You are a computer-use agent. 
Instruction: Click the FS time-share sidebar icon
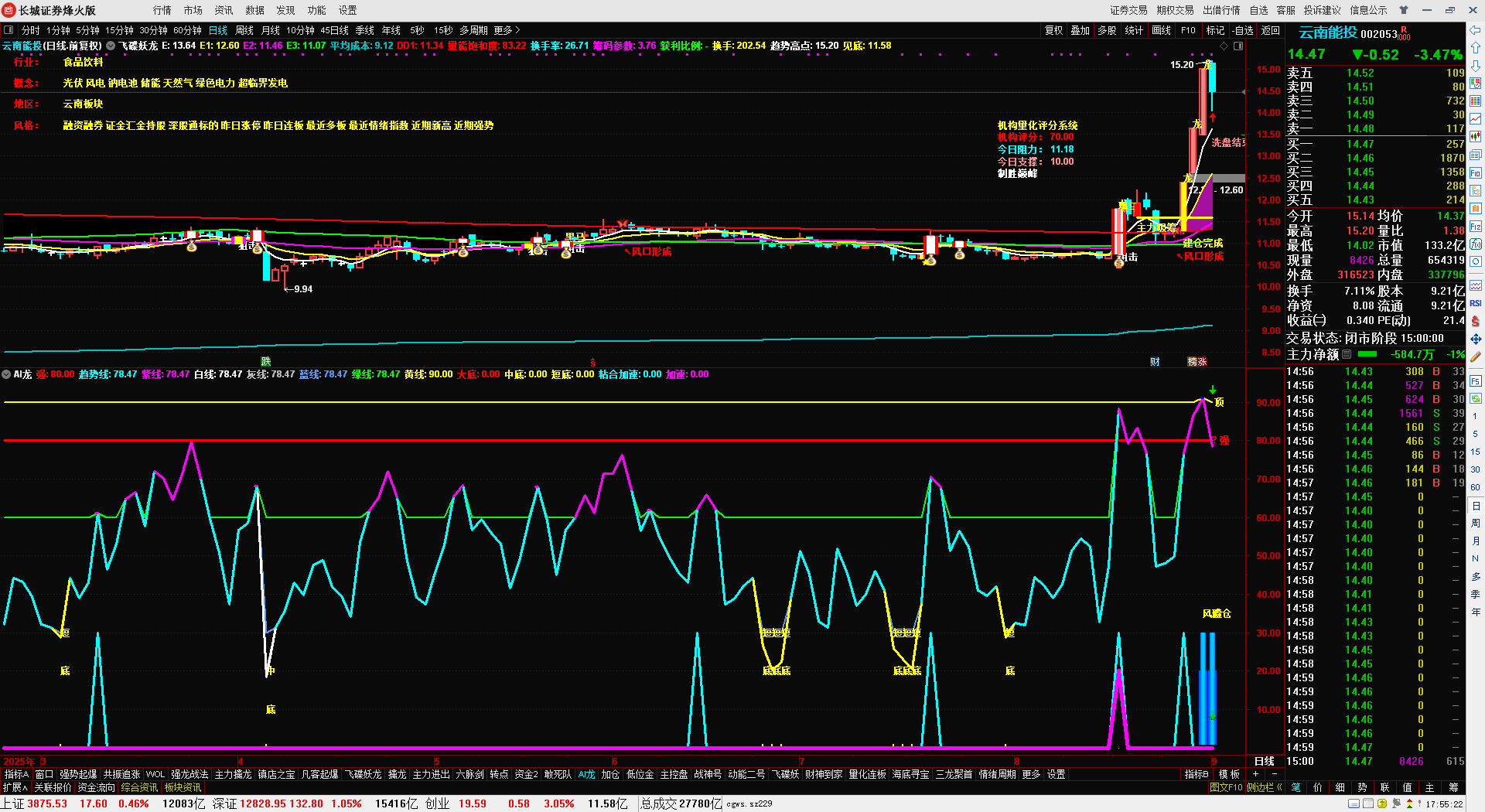[x=1476, y=381]
